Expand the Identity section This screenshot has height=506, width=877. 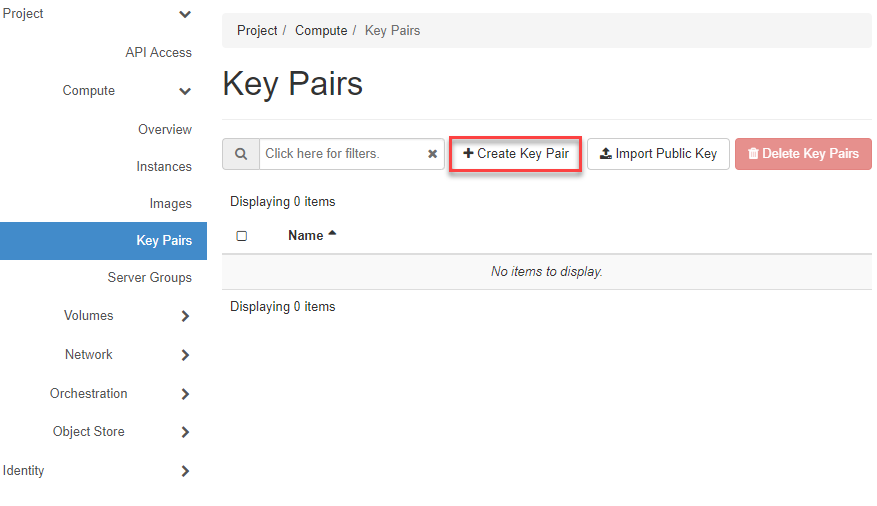(x=185, y=471)
